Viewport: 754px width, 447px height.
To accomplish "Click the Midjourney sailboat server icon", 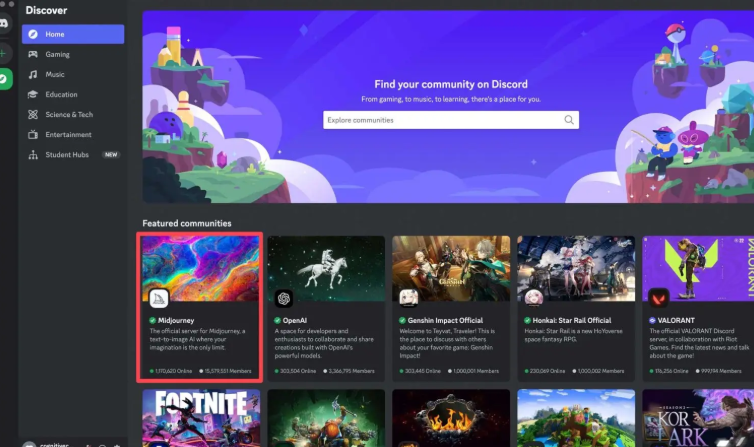I will [x=159, y=298].
